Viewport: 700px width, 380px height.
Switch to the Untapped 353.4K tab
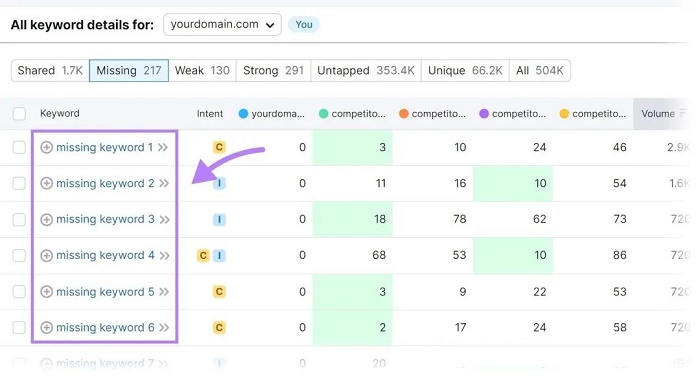point(366,71)
